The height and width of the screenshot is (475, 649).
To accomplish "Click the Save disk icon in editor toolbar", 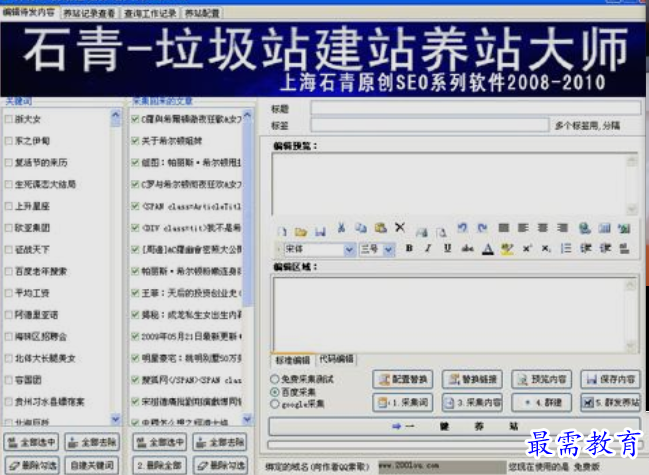I will [320, 231].
